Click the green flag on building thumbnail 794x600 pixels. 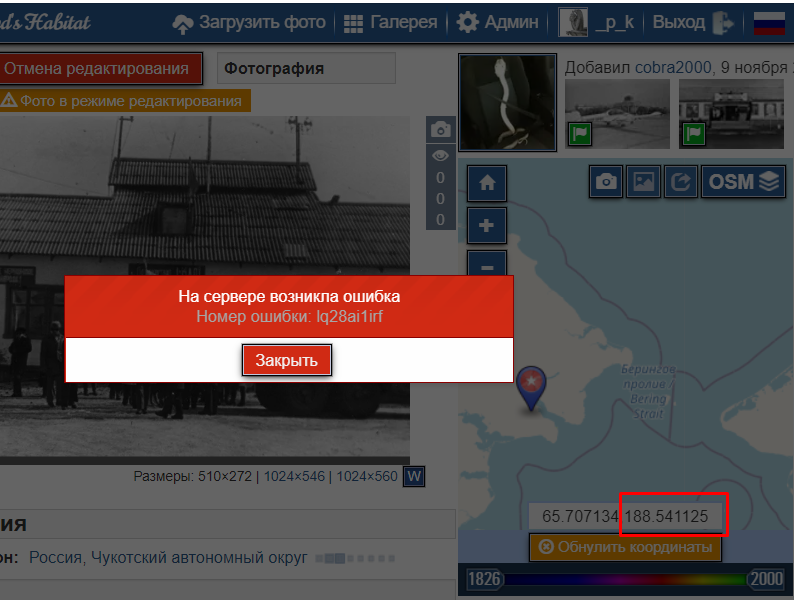(694, 134)
